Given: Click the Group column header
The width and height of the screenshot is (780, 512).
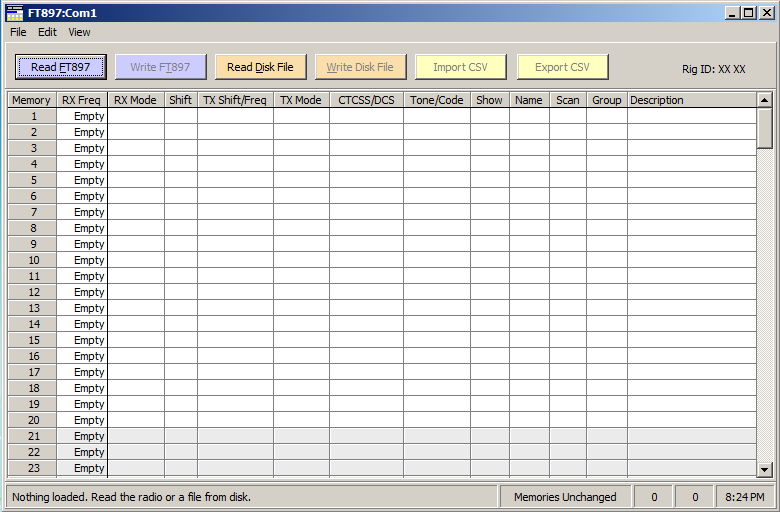Looking at the screenshot, I should [x=606, y=100].
